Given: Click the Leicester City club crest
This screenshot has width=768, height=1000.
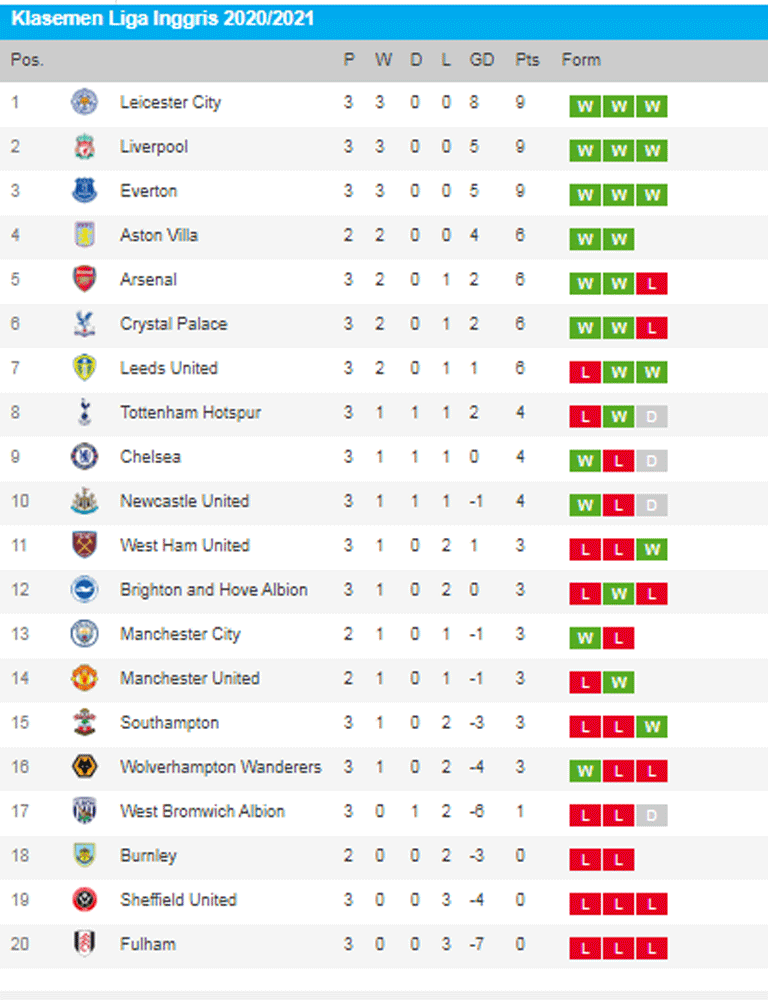Looking at the screenshot, I should 84,102.
